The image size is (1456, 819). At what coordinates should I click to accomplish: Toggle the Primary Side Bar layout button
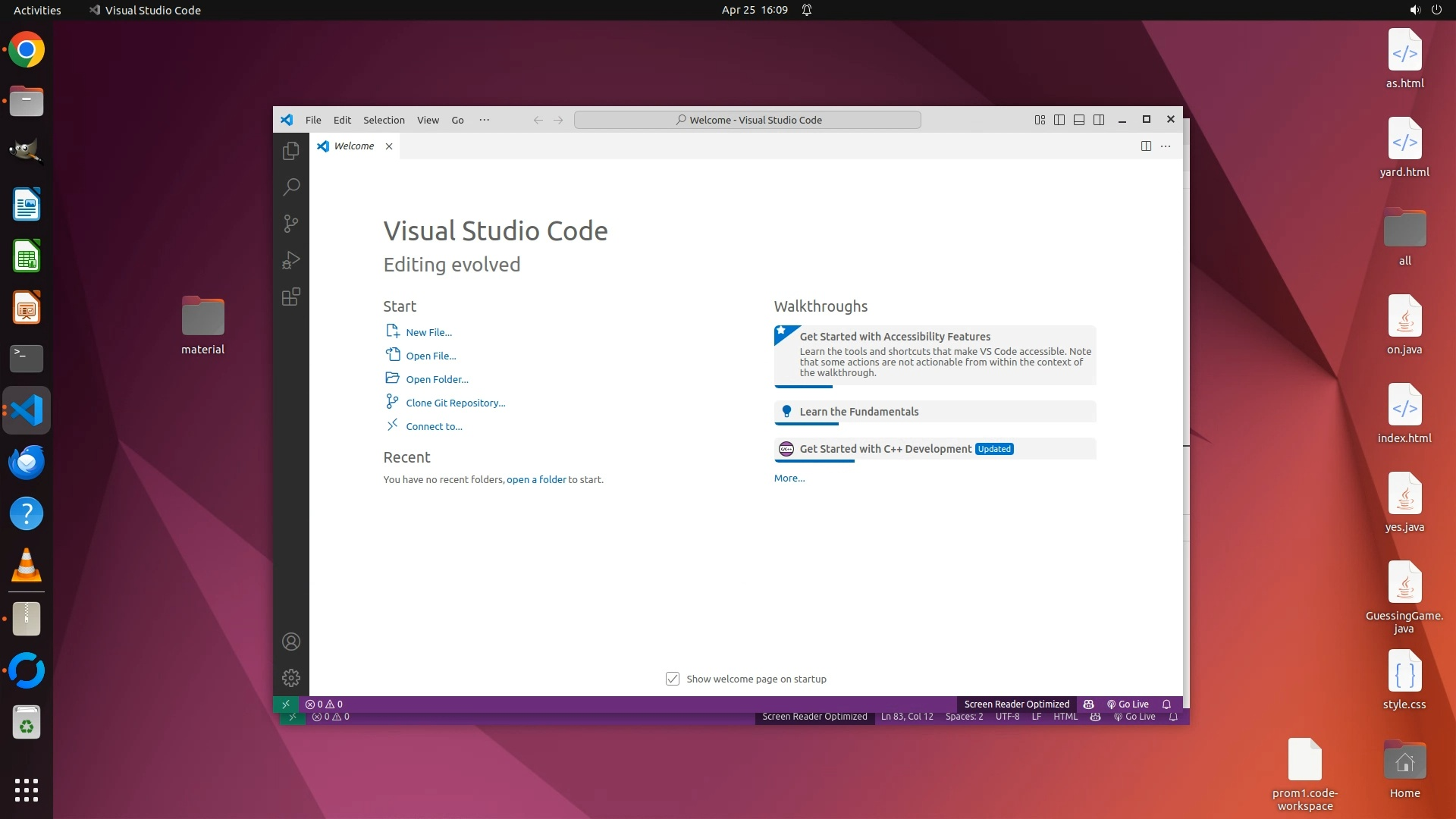point(1059,120)
